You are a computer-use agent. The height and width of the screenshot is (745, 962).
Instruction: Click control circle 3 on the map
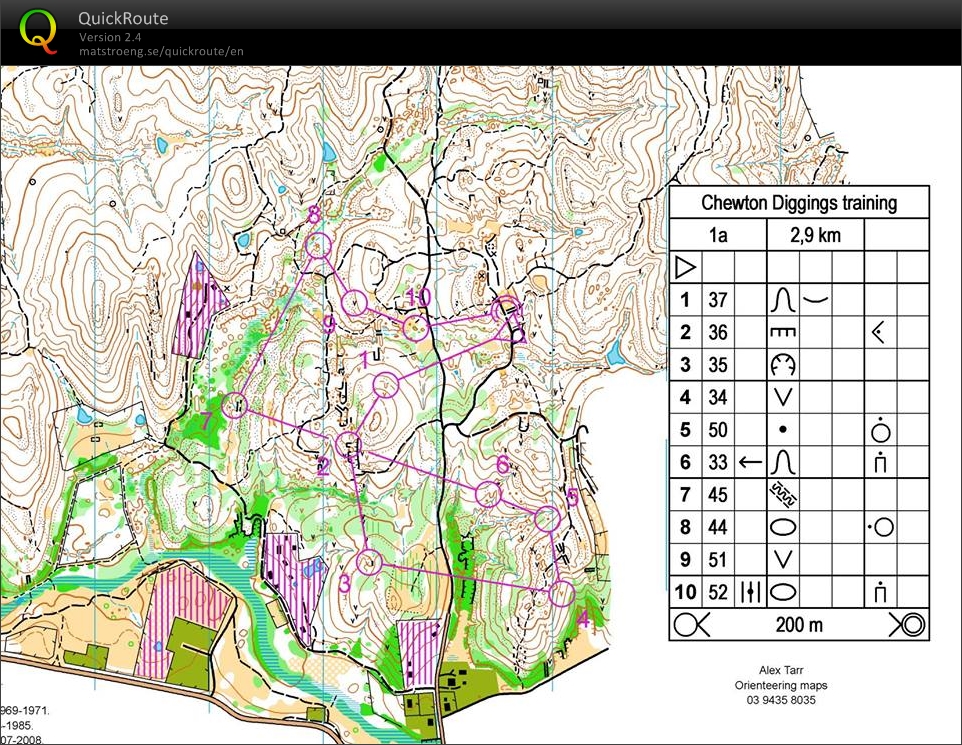point(370,563)
